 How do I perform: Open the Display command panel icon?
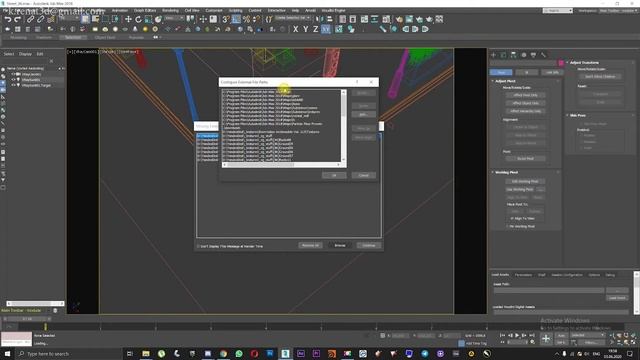533,55
